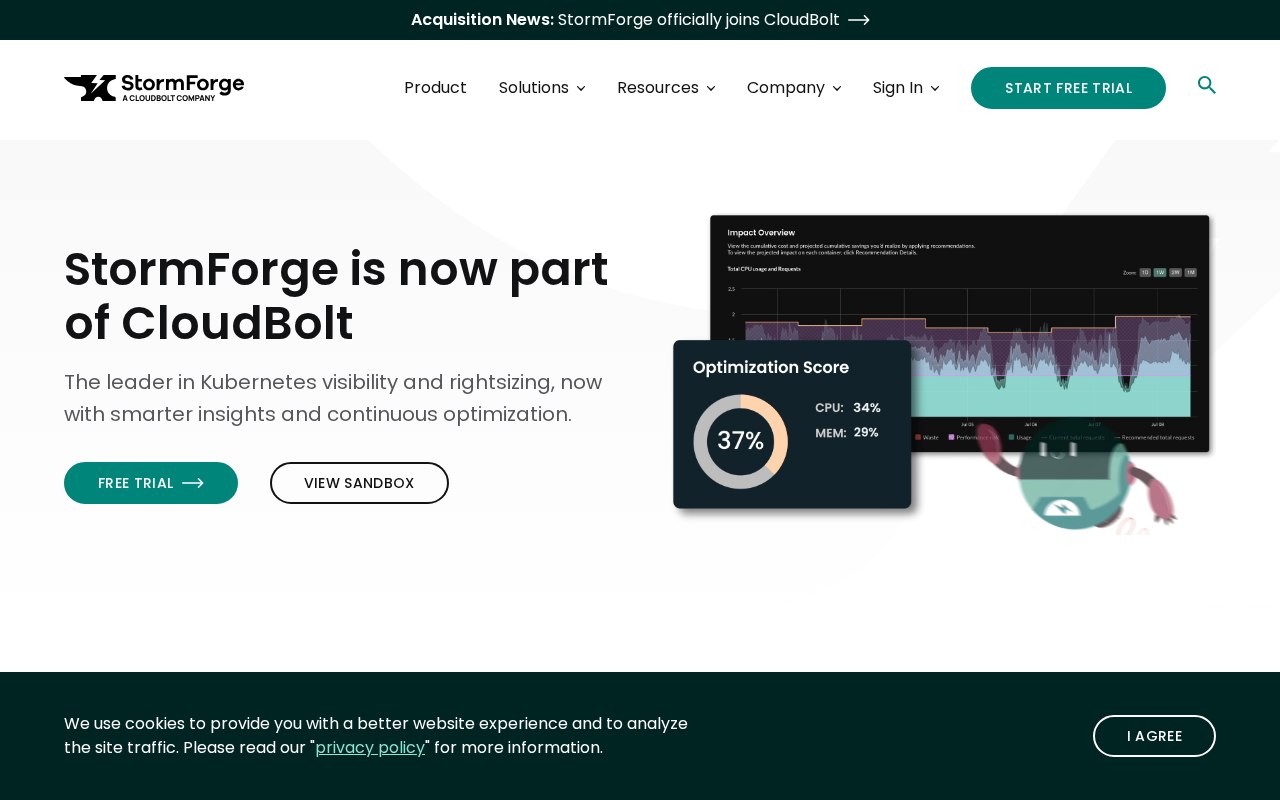Open the search magnifier icon
The height and width of the screenshot is (800, 1280).
tap(1207, 85)
